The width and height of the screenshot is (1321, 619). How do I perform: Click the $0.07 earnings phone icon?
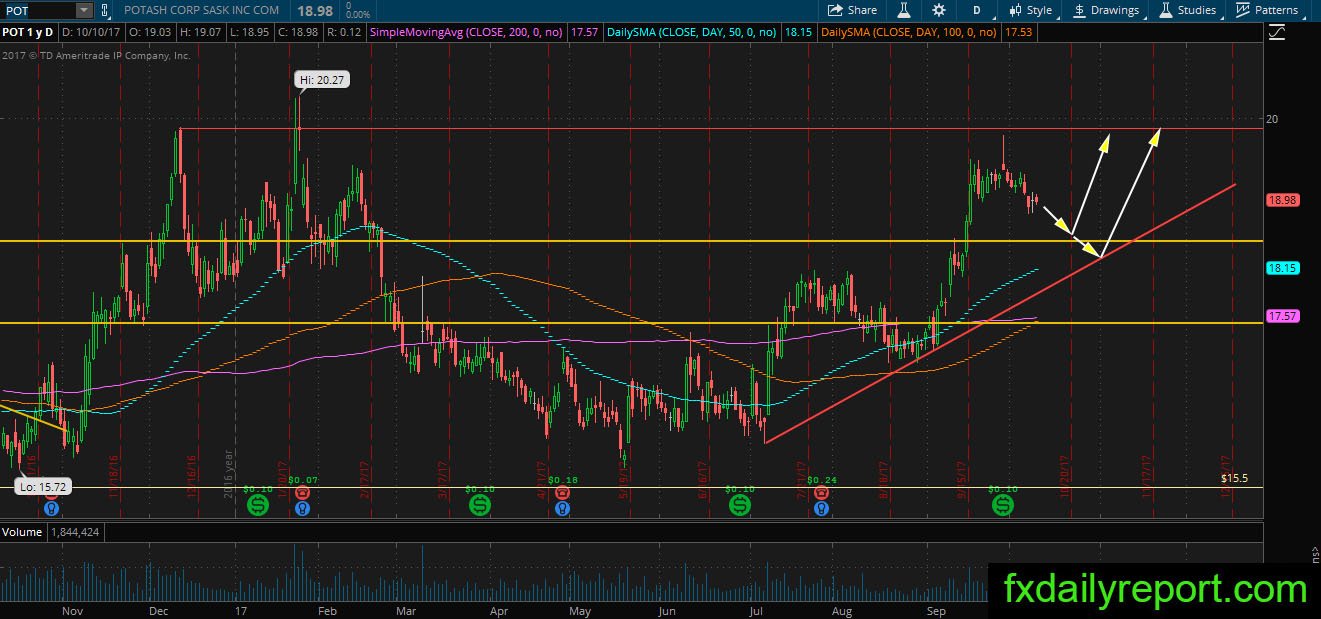click(x=303, y=492)
